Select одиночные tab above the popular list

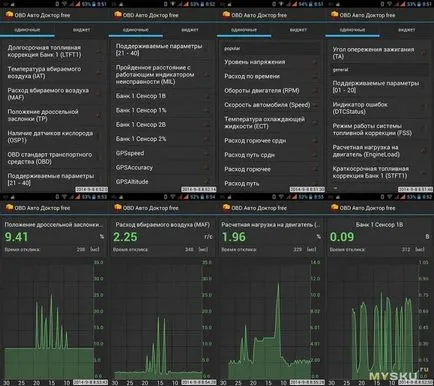(x=244, y=30)
